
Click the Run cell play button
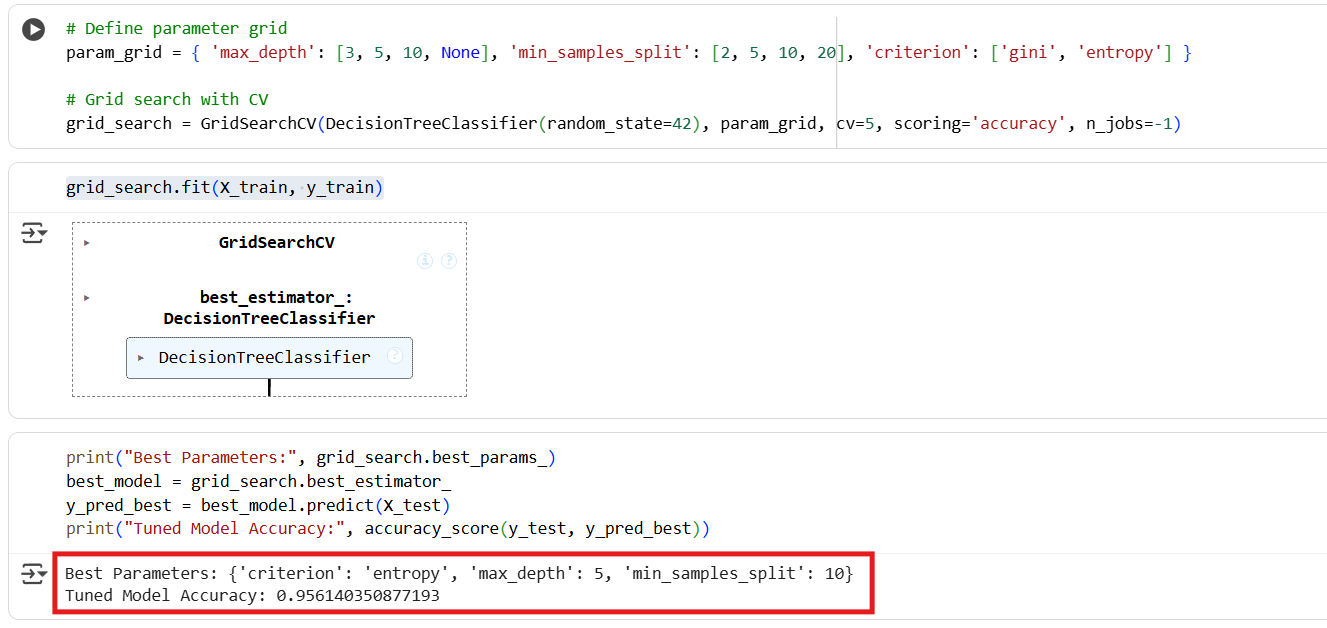[33, 29]
